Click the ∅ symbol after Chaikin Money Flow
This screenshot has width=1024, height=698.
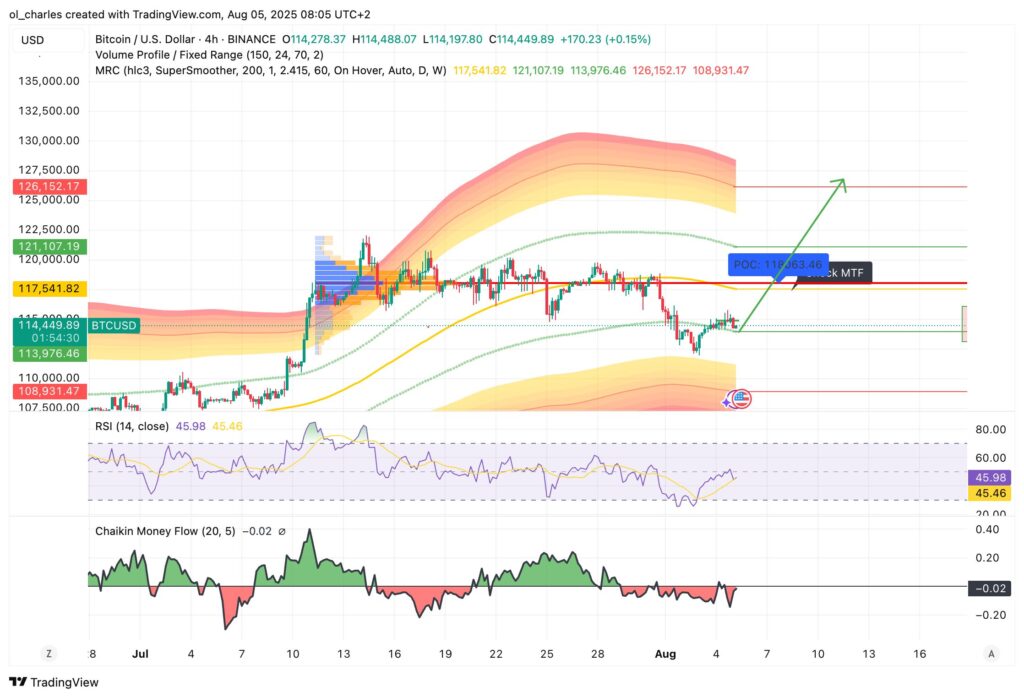281,531
